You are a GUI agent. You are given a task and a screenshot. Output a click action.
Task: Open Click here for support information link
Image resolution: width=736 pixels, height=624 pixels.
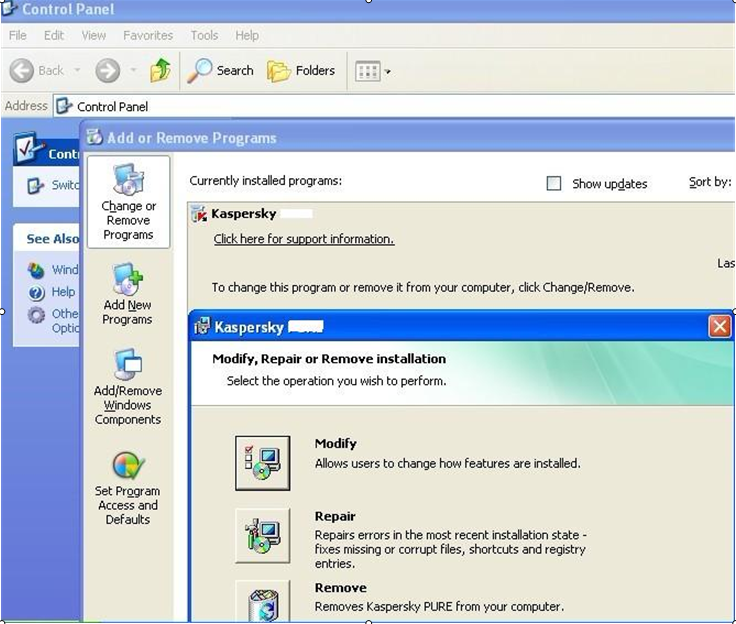coord(304,239)
